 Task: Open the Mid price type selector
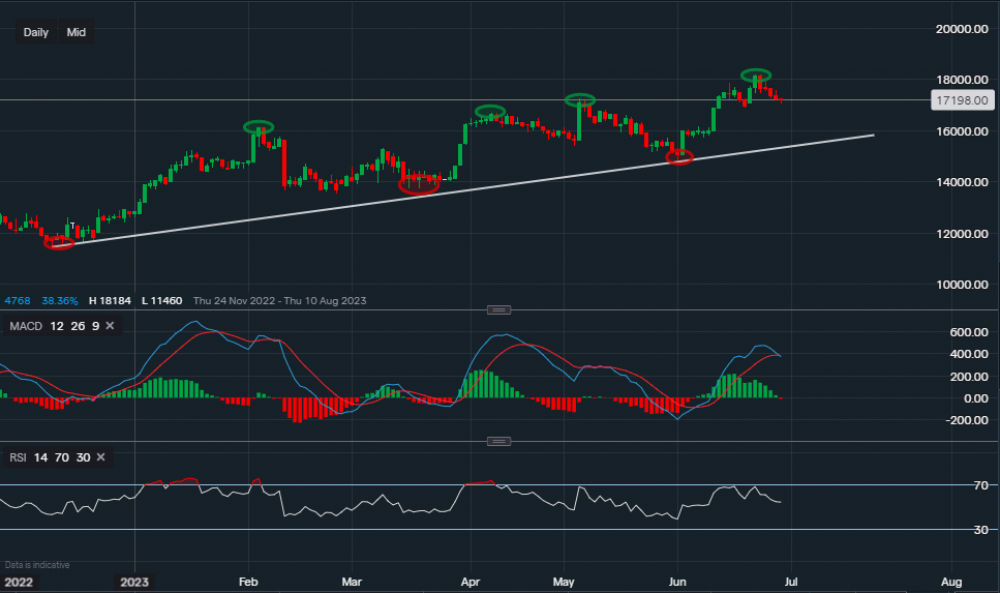[76, 32]
